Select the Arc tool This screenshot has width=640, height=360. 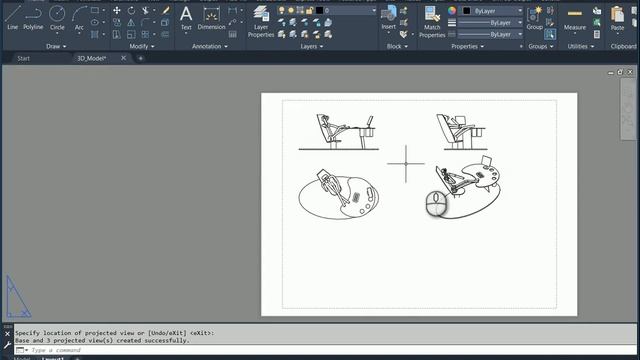79,18
